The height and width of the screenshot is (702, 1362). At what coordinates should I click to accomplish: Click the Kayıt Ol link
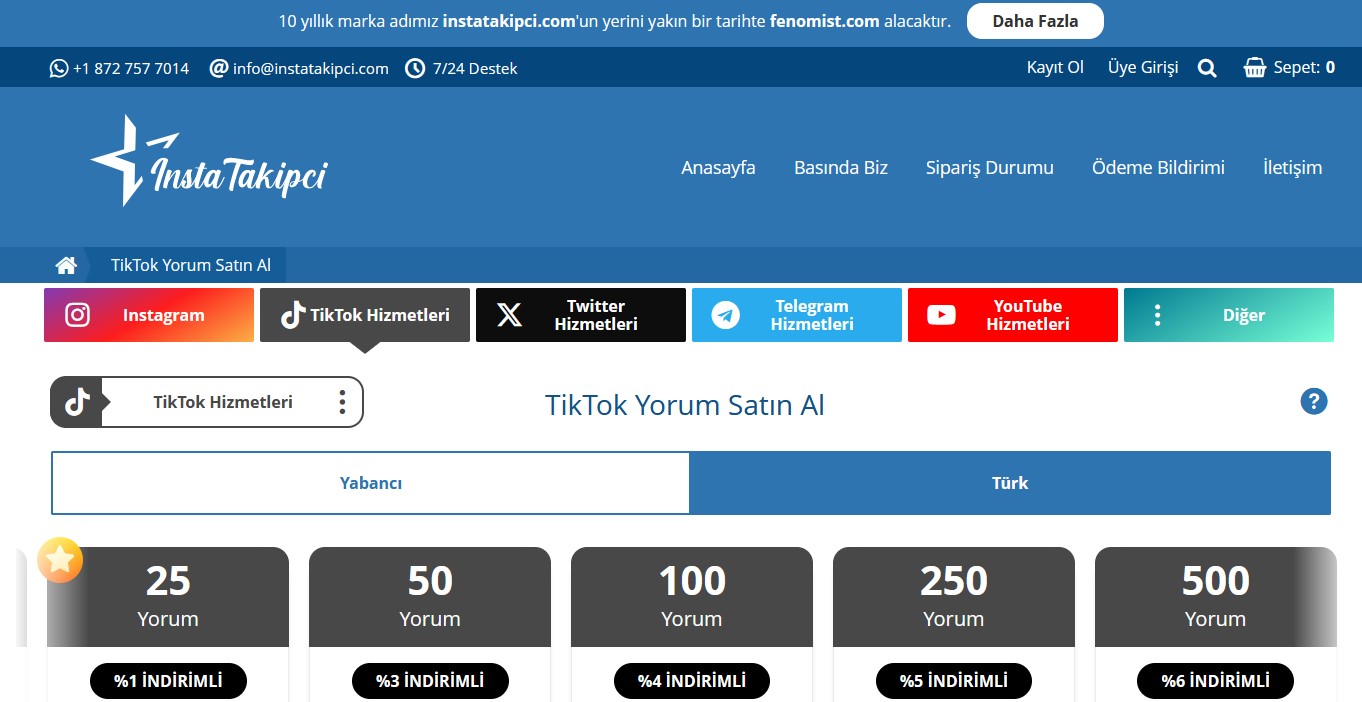tap(1055, 68)
